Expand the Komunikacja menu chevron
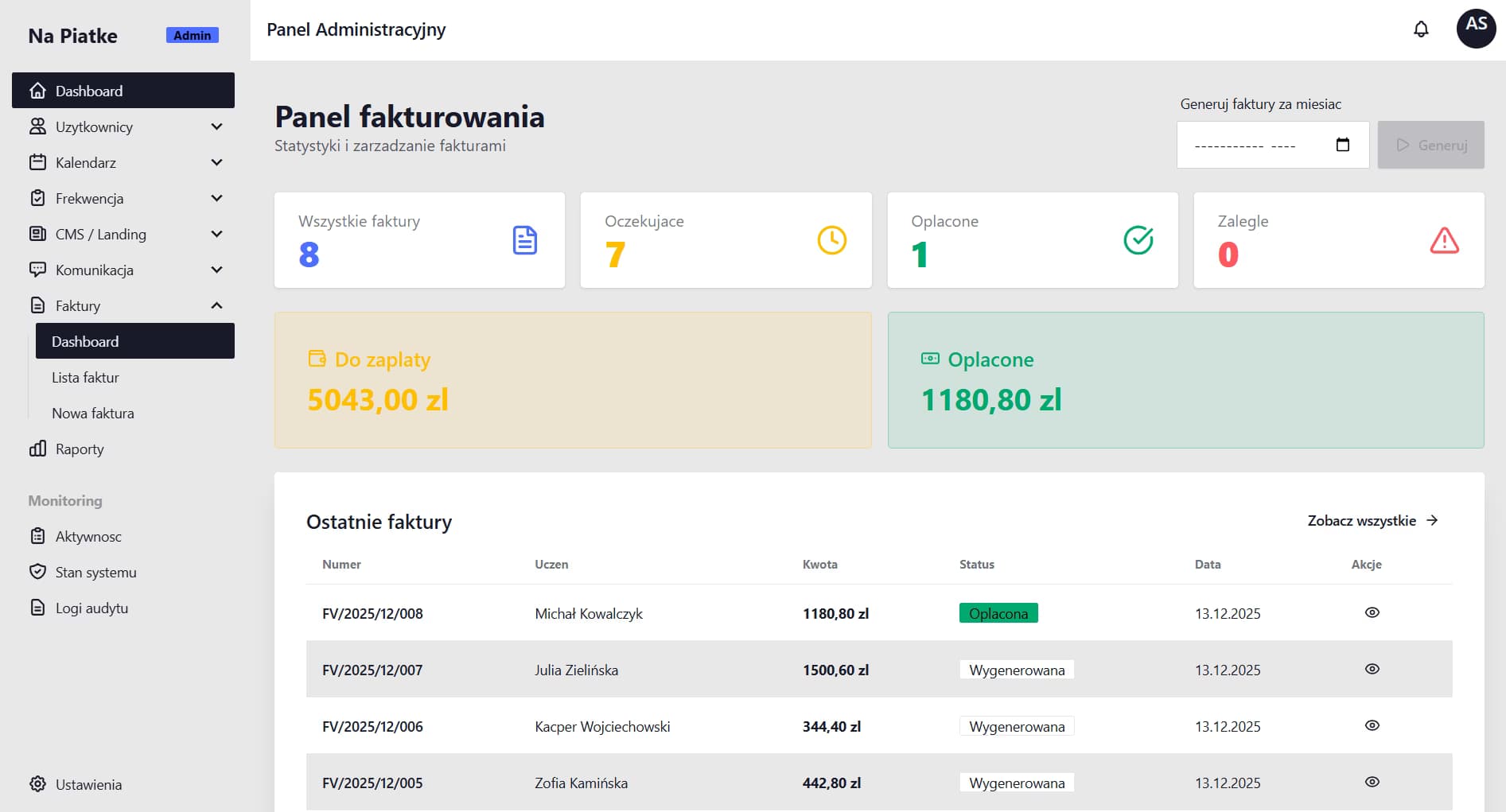 216,270
